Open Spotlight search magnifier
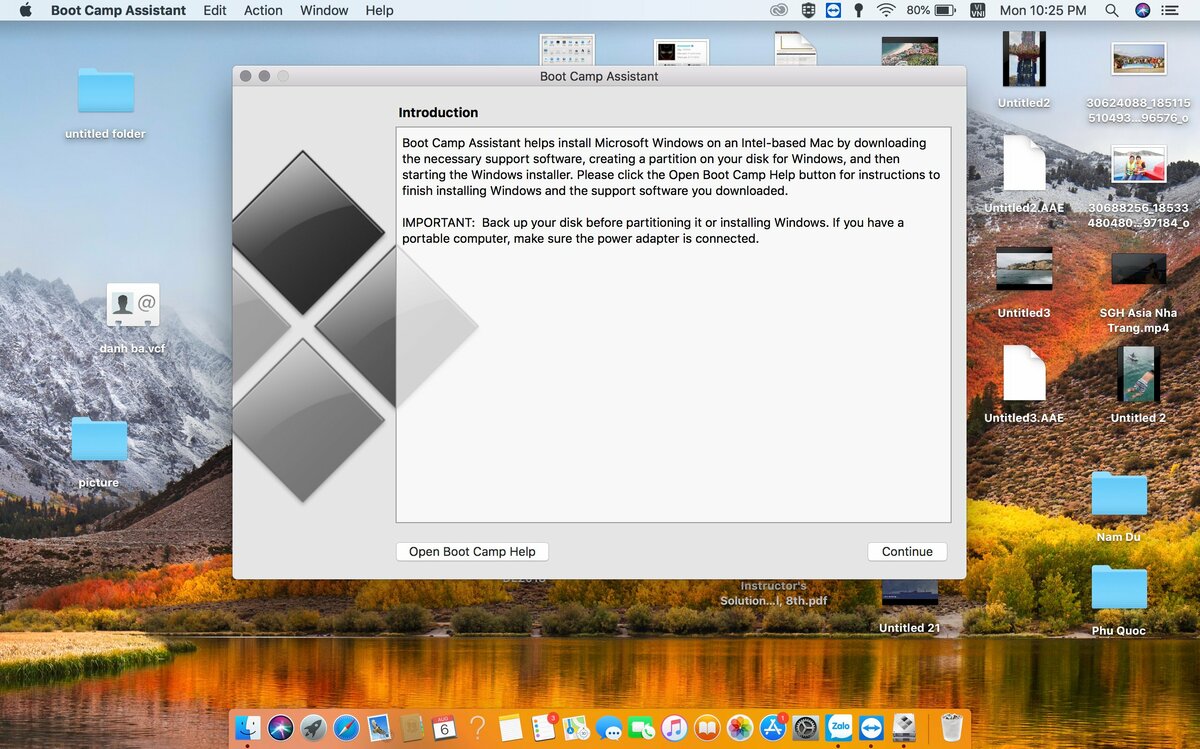 (1111, 10)
